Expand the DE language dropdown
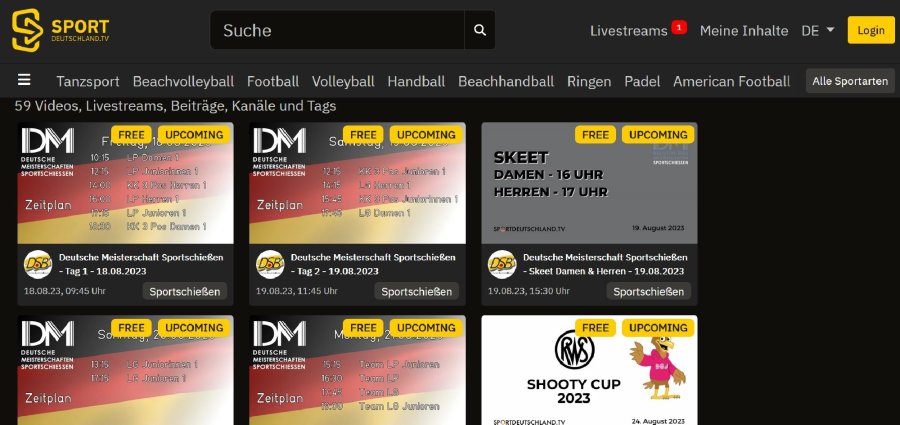Image resolution: width=900 pixels, height=425 pixels. pyautogui.click(x=818, y=30)
